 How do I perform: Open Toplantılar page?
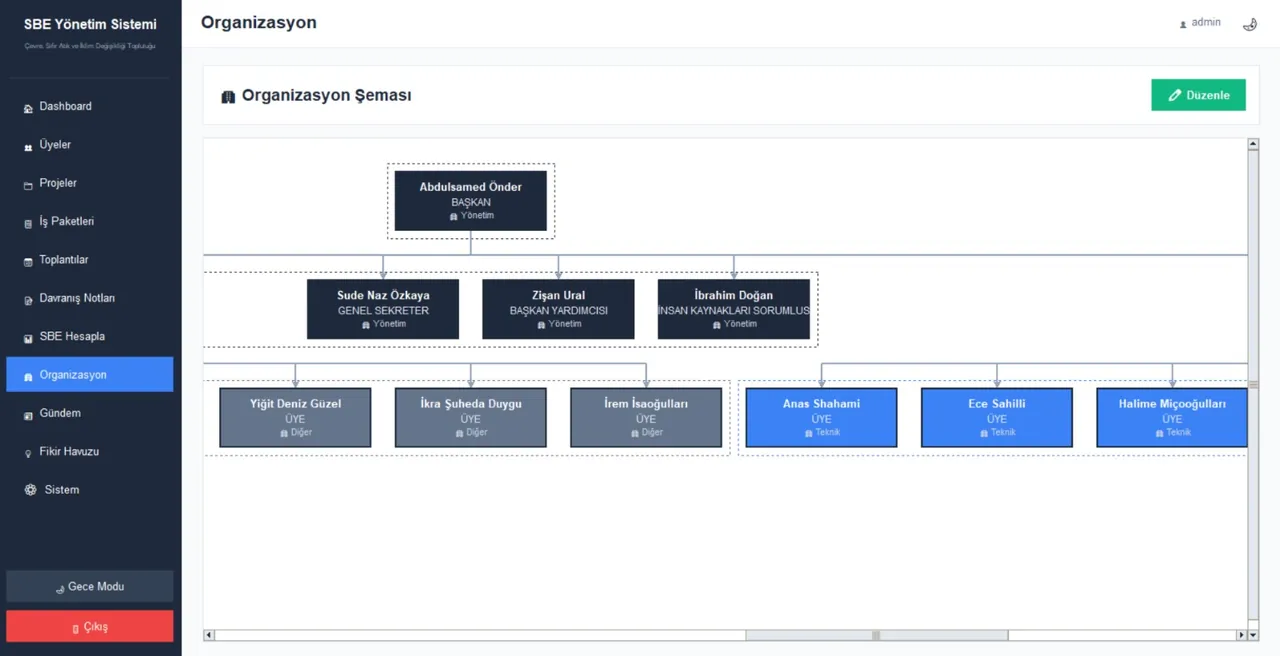(89, 260)
